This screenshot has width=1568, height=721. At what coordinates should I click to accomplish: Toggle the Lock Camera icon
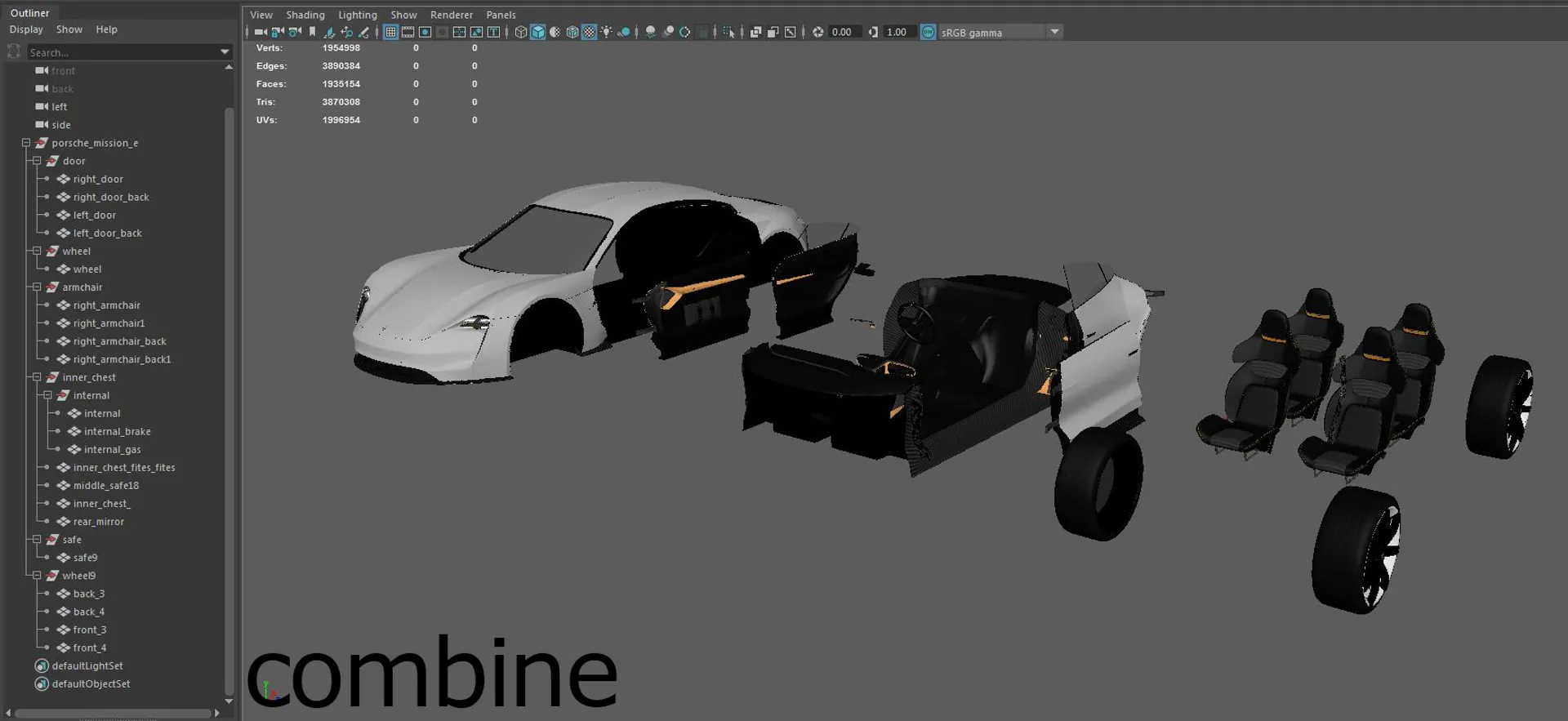(278, 32)
